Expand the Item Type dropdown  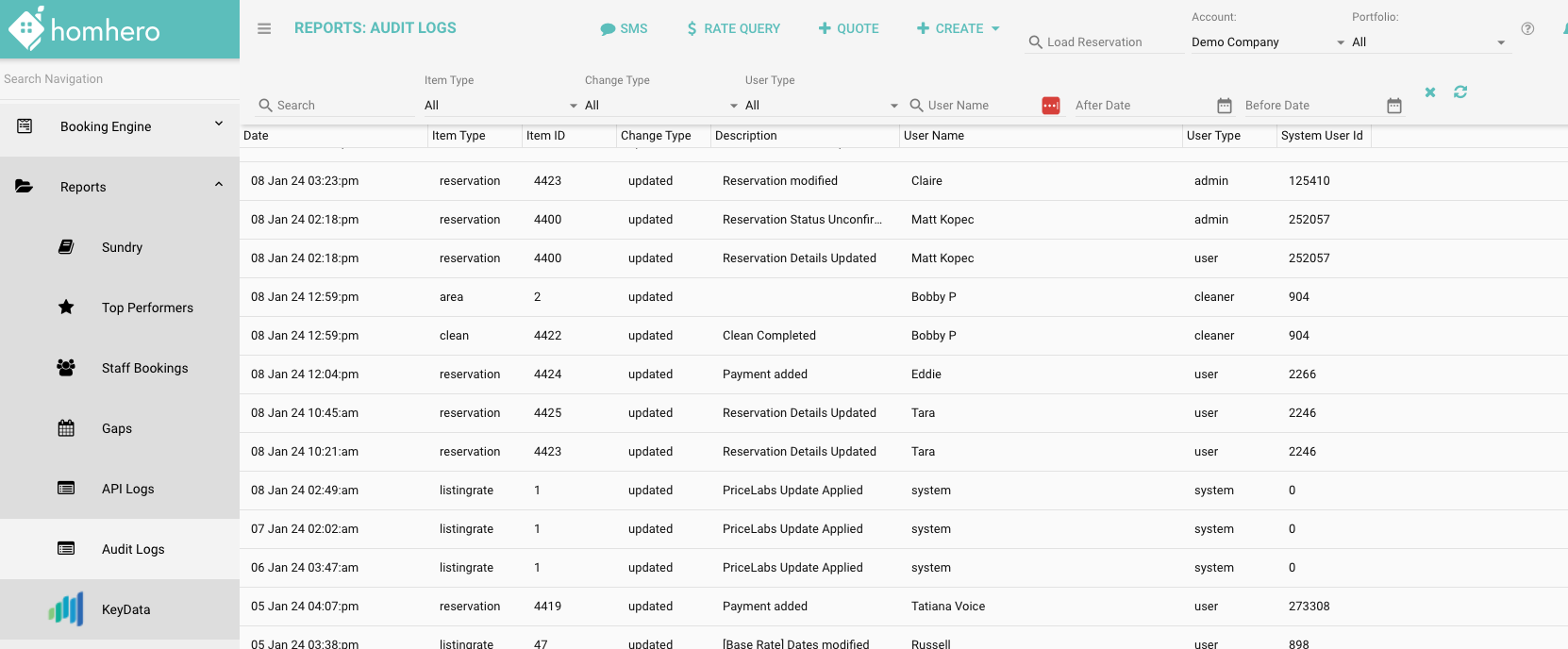click(500, 106)
